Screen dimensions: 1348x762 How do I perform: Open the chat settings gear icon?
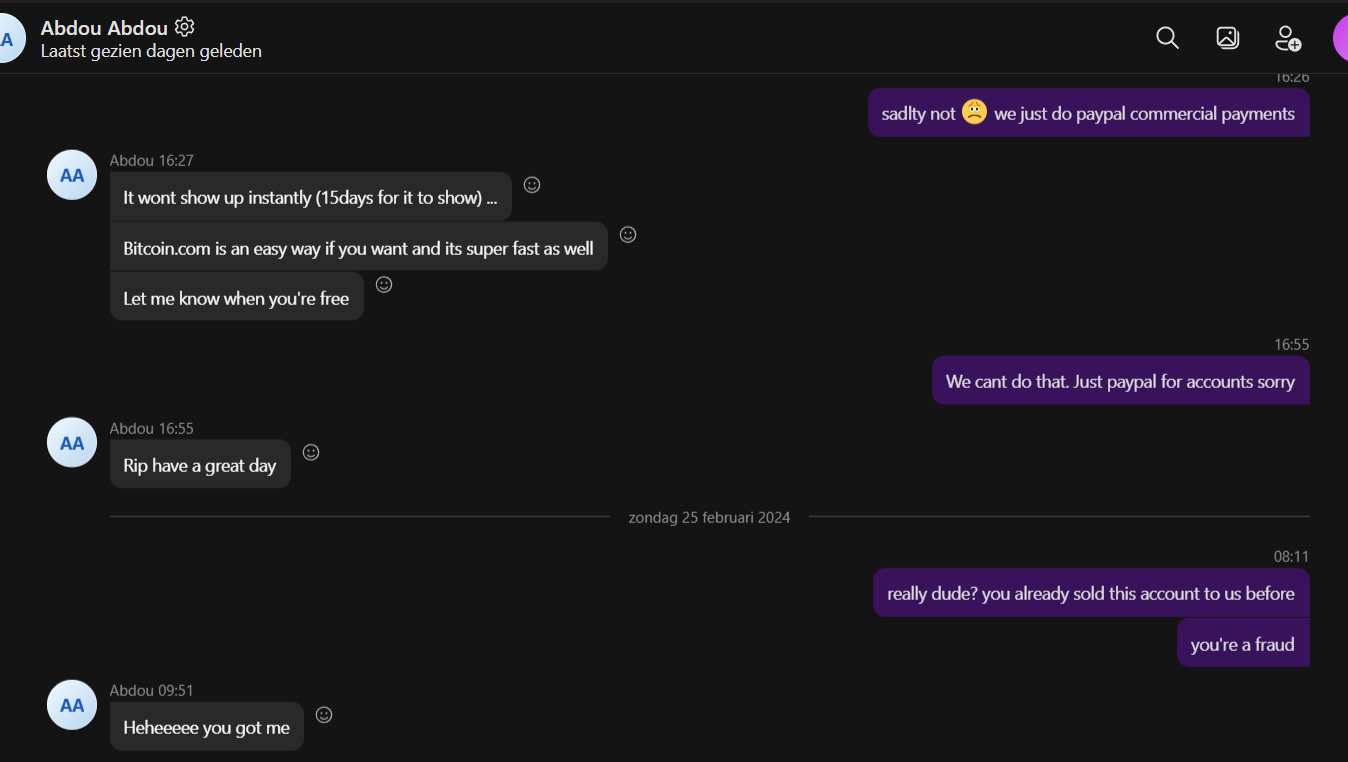(x=185, y=27)
